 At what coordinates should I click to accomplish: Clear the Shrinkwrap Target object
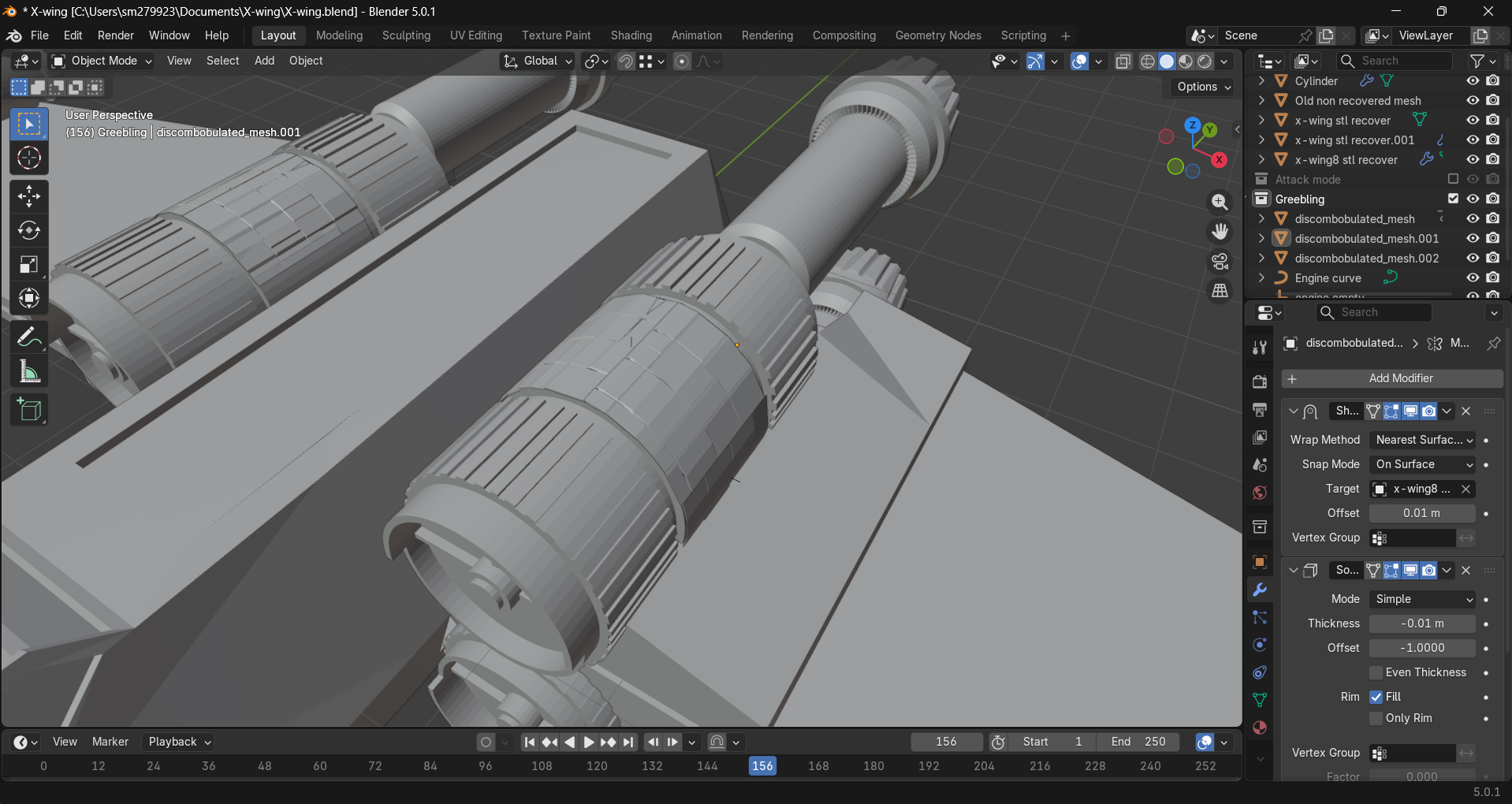(x=1466, y=489)
